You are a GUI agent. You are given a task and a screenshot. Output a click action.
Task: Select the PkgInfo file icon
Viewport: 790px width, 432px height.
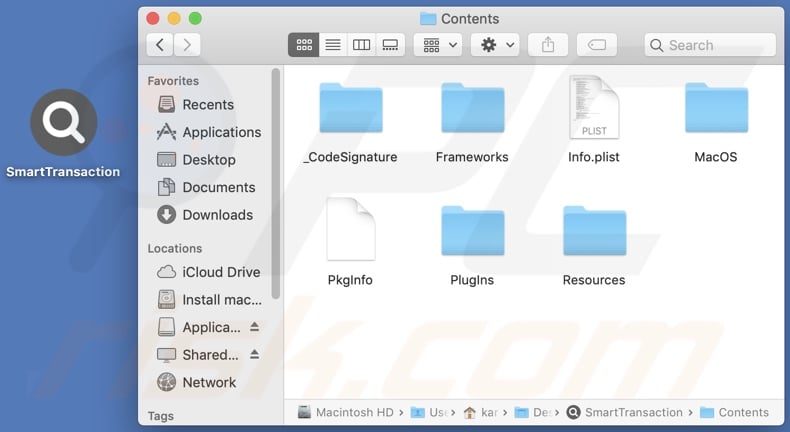pos(351,229)
